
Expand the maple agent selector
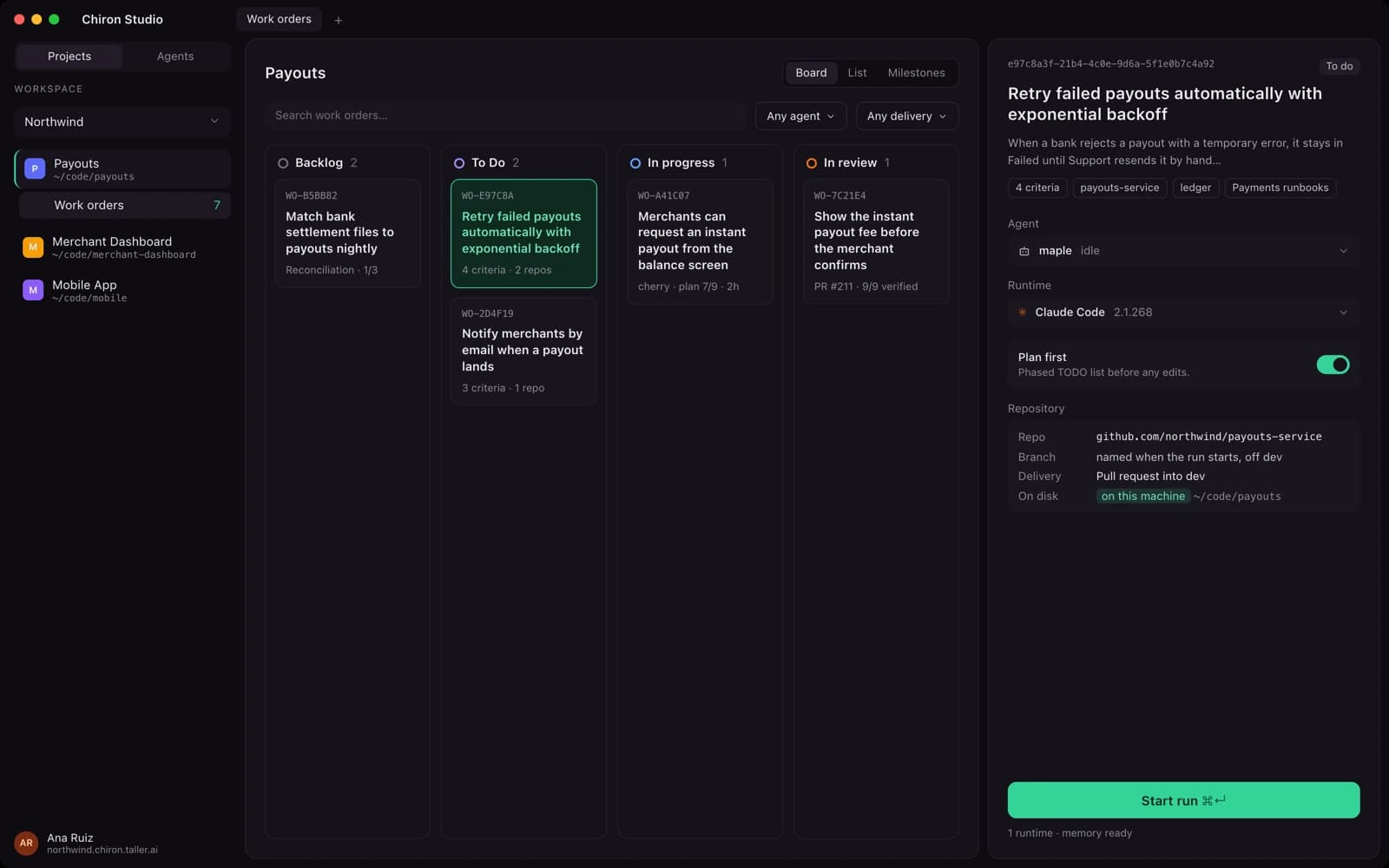1183,251
